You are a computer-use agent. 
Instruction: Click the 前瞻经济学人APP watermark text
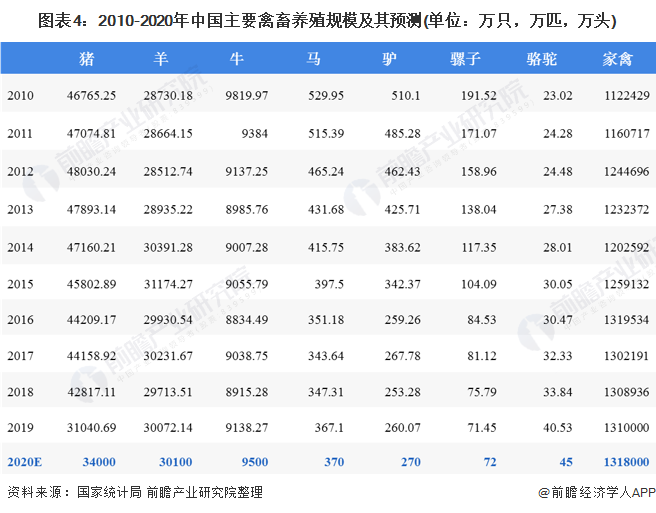tap(596, 491)
